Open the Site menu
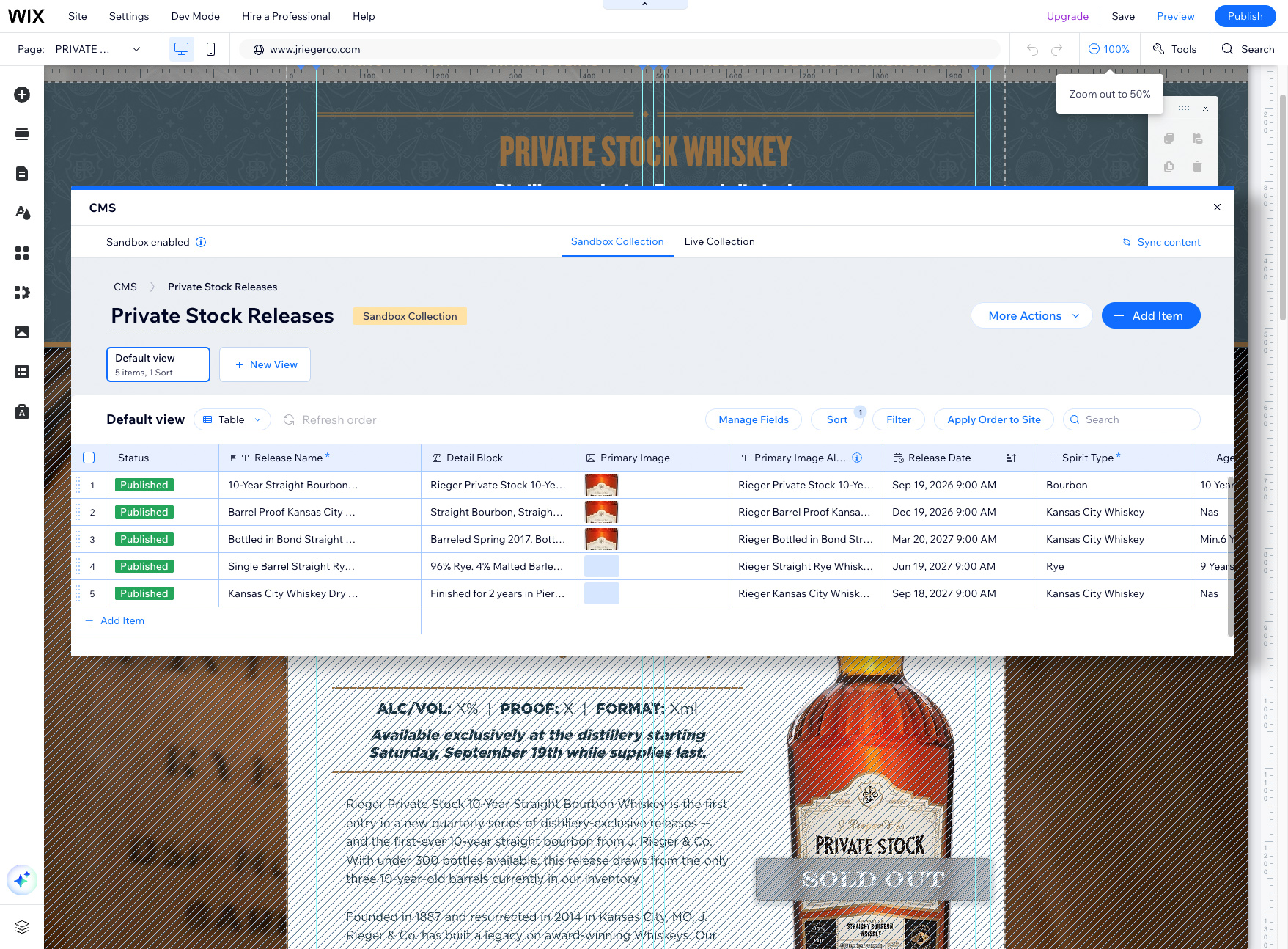Viewport: 1288px width, 949px height. (x=78, y=16)
